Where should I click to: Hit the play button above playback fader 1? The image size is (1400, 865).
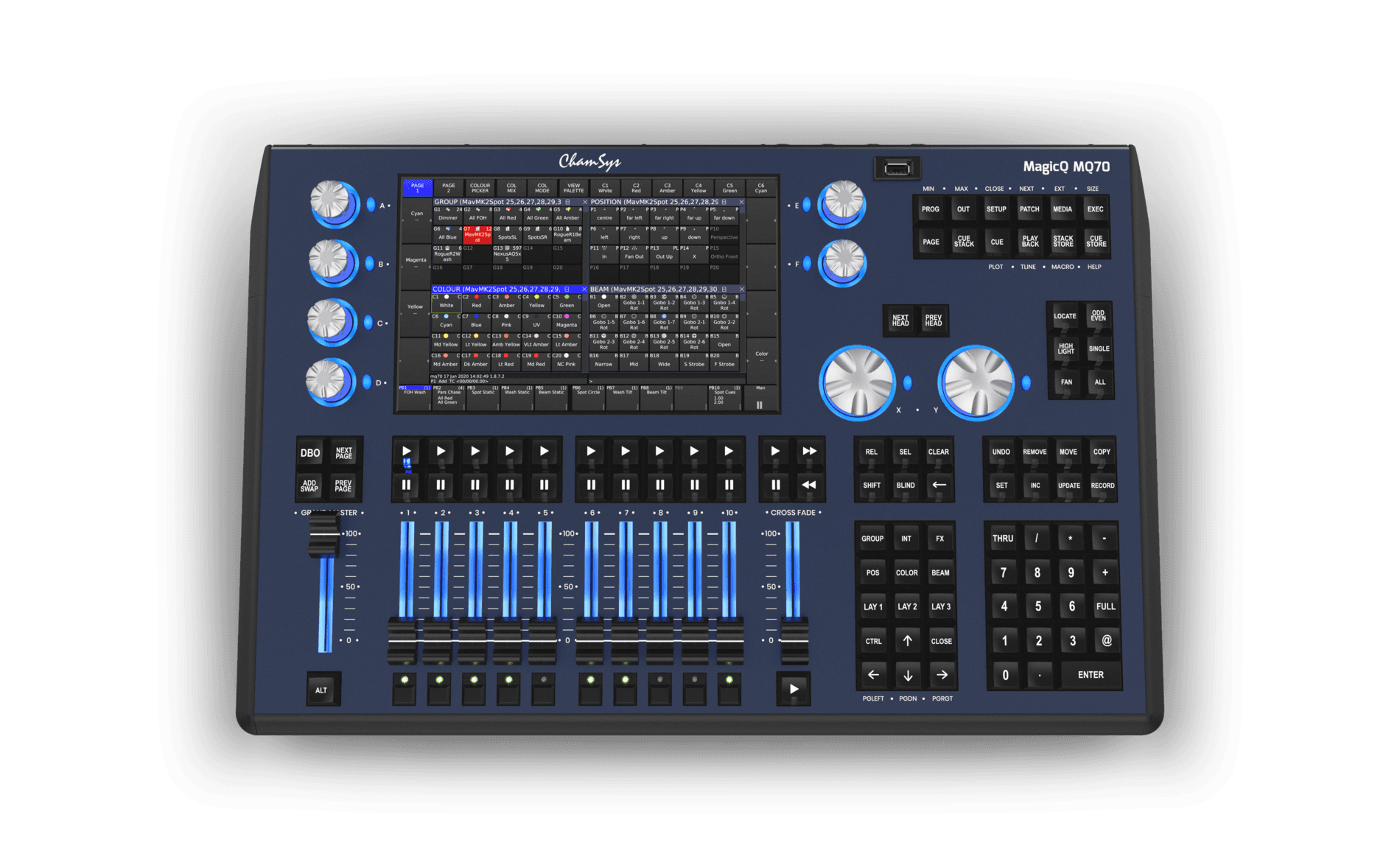406,451
